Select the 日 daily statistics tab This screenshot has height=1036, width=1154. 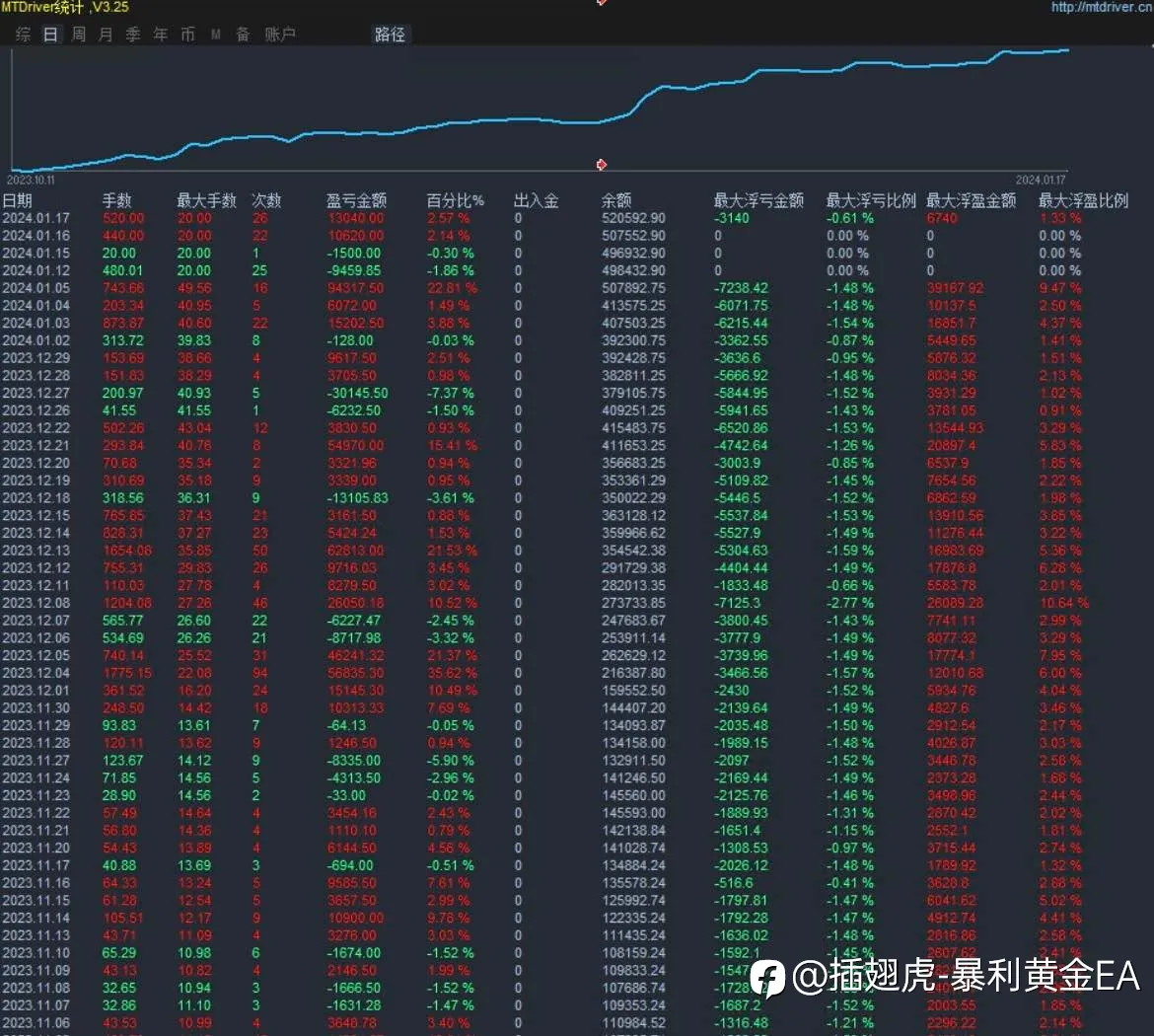click(50, 35)
